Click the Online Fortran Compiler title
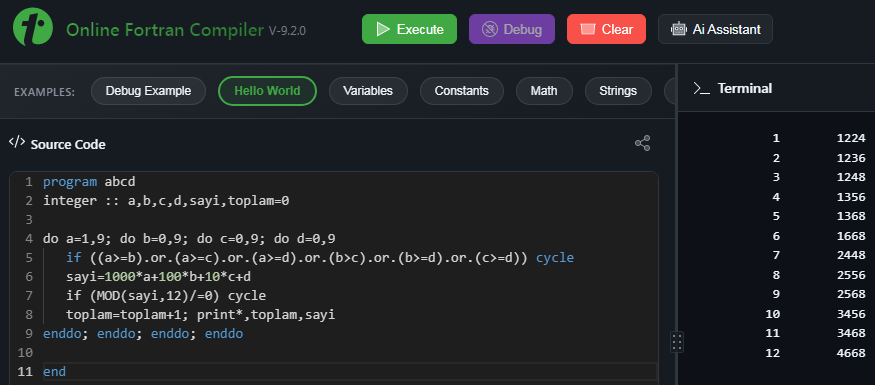This screenshot has width=875, height=385. (x=165, y=30)
